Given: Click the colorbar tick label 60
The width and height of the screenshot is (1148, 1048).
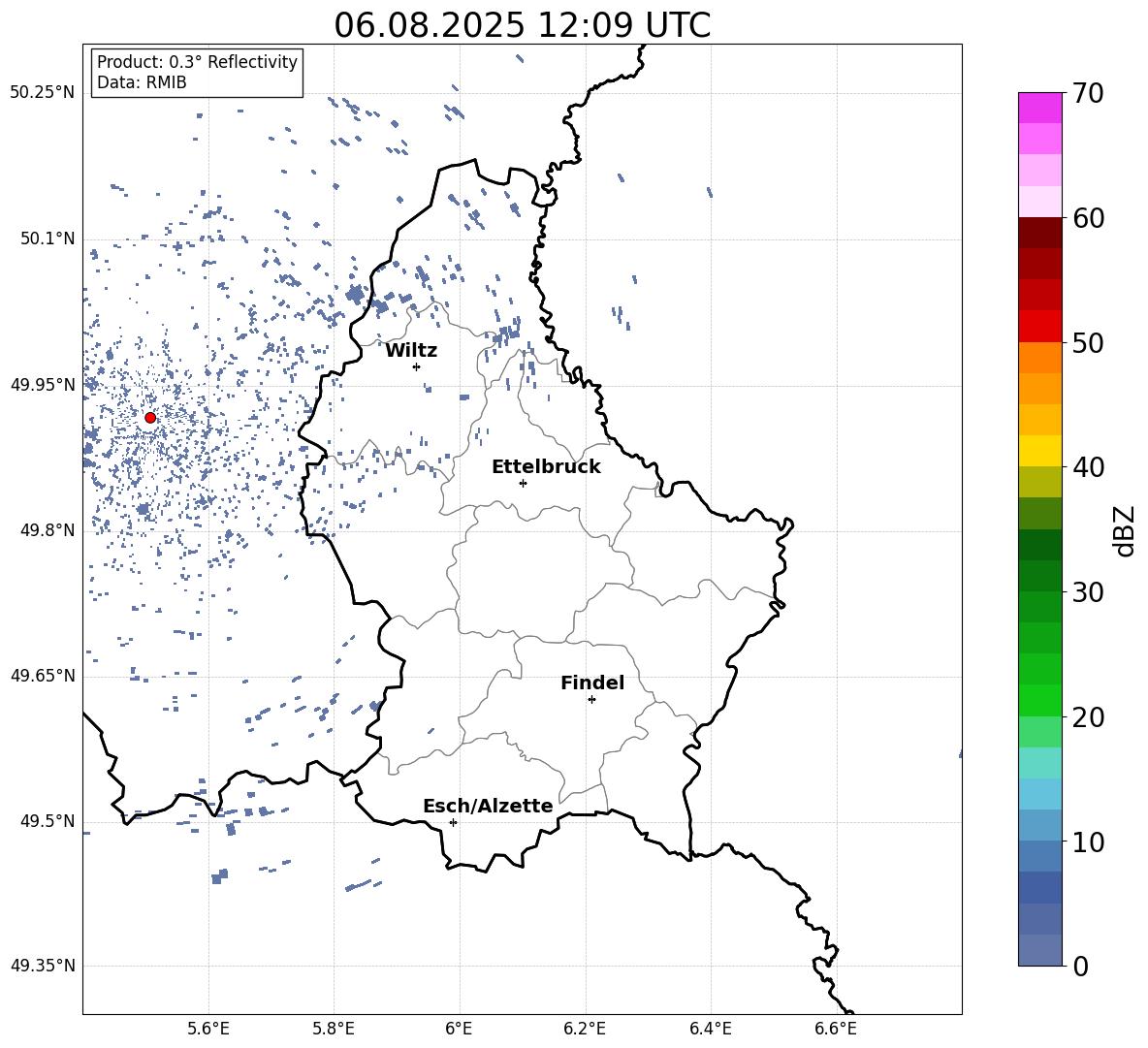Looking at the screenshot, I should 1088,218.
